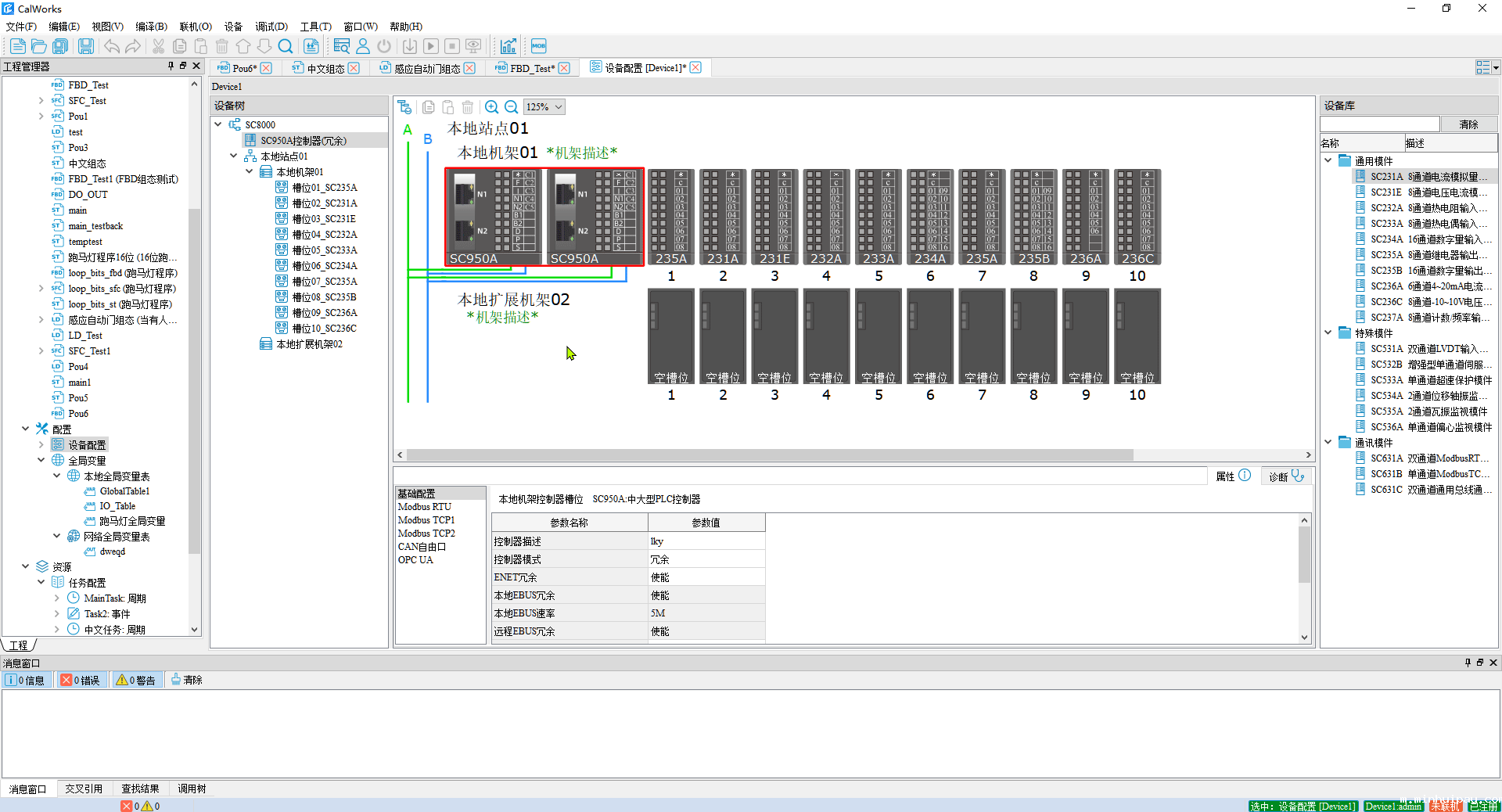
Task: Click the horizontal scrollbar under rack view
Action: tap(769, 455)
